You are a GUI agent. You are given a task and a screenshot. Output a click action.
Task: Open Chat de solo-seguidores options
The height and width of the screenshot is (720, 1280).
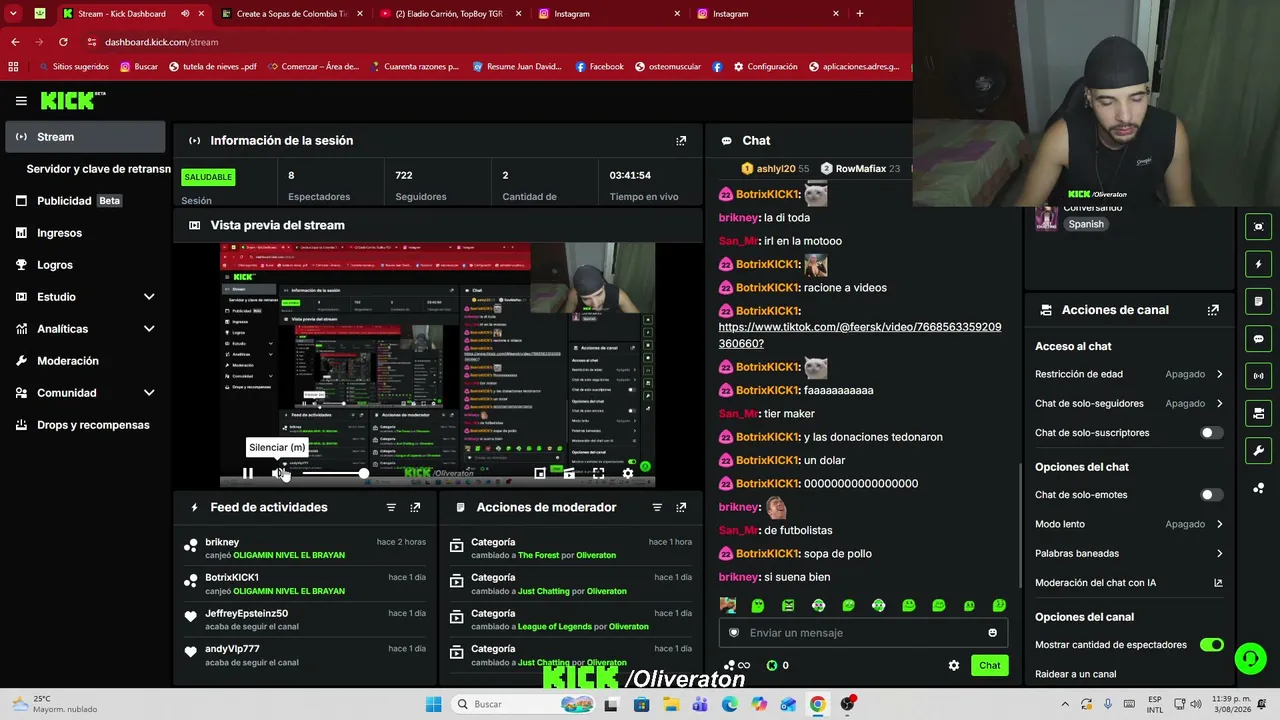coord(1129,404)
